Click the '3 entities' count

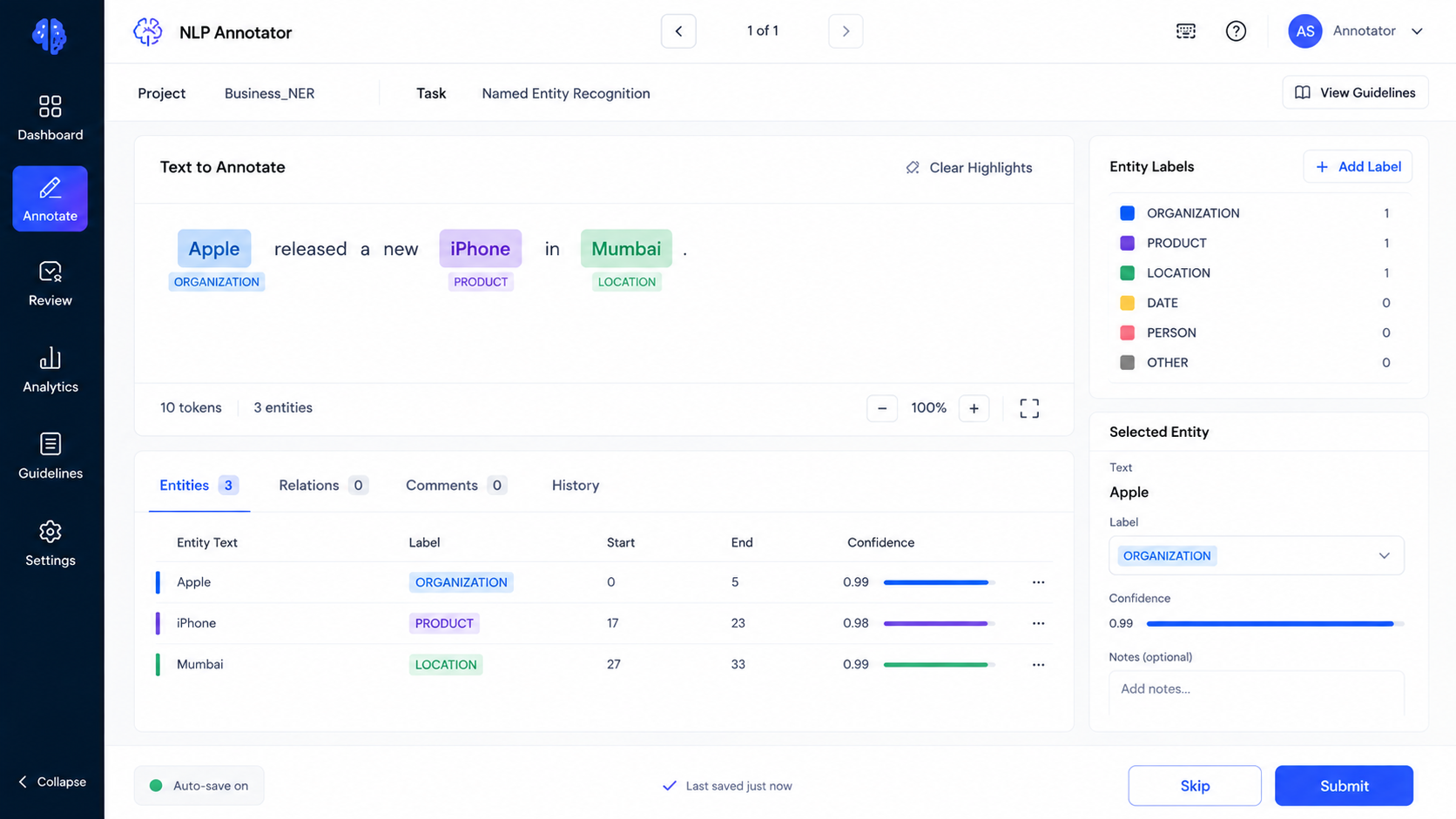(283, 407)
